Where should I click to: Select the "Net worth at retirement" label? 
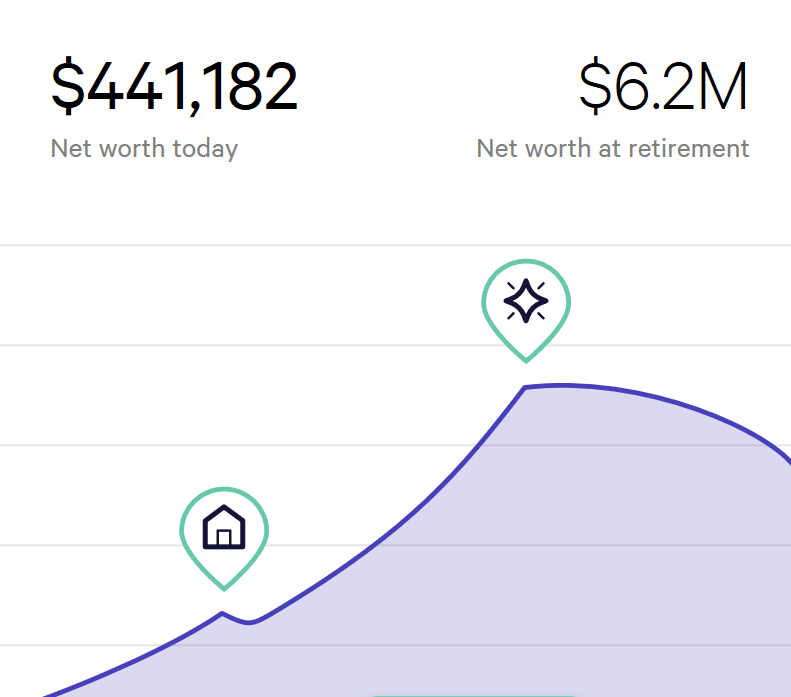612,149
